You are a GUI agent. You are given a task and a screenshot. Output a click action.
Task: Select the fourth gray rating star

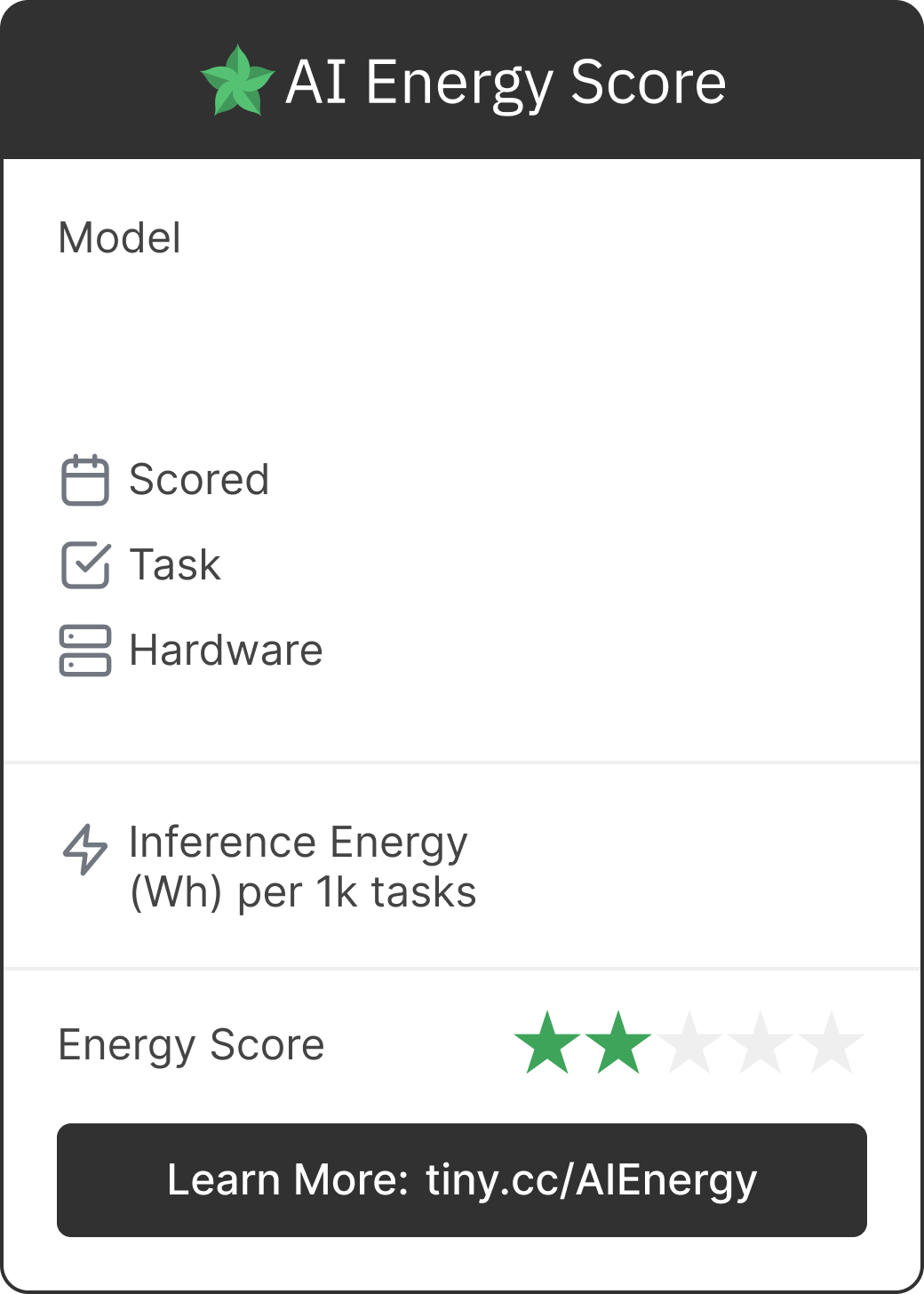[761, 1043]
